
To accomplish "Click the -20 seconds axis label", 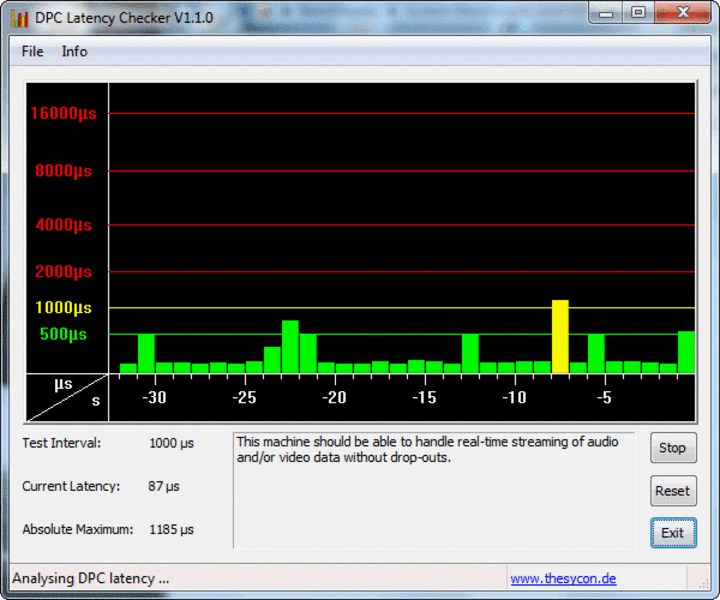I will (334, 398).
